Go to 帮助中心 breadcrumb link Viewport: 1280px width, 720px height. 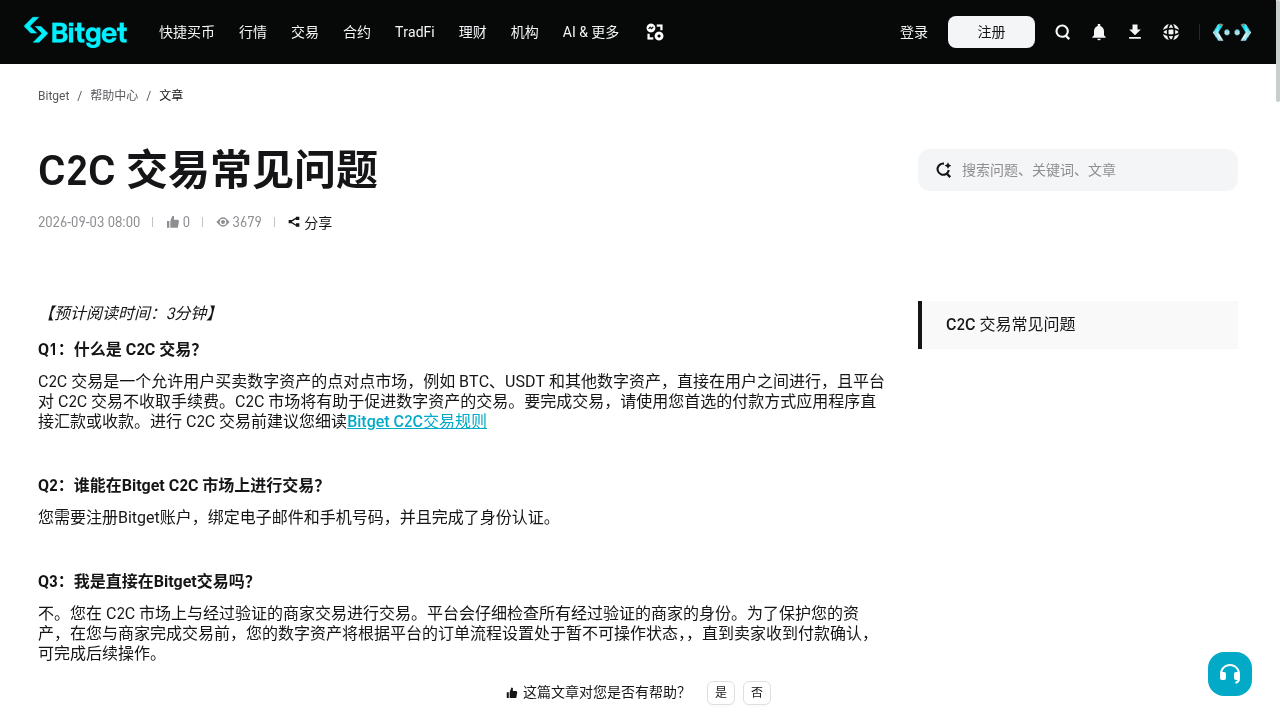point(114,96)
